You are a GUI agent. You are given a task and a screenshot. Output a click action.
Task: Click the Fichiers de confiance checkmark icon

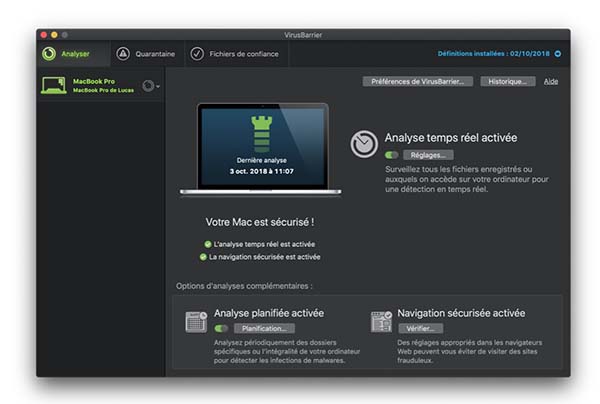[197, 54]
